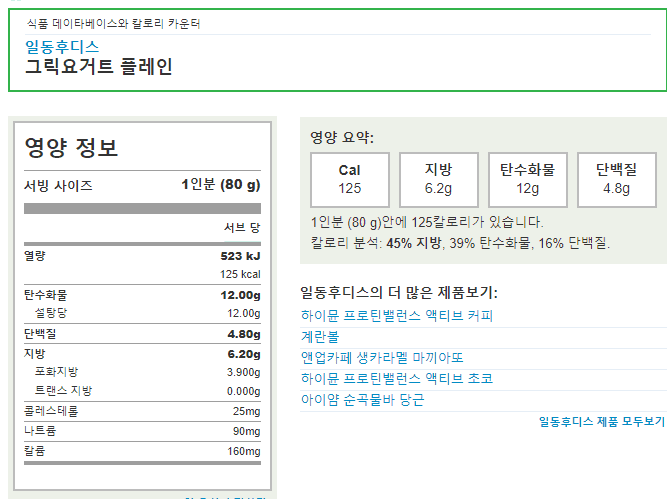The image size is (667, 499).
Task: Click the 탄수화물 label in nutrition table
Action: coord(46,295)
